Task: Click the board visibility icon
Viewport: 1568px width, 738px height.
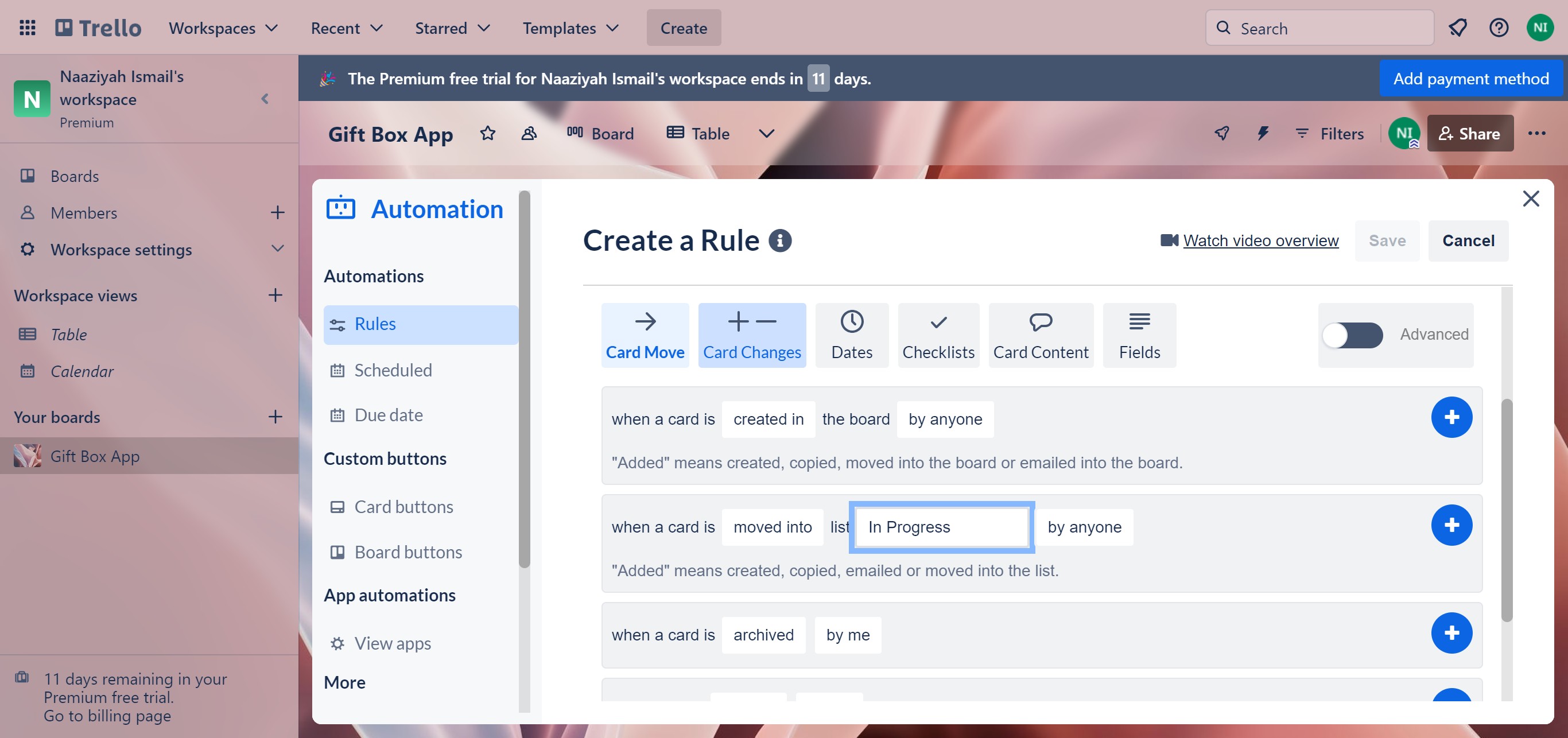Action: (x=529, y=133)
